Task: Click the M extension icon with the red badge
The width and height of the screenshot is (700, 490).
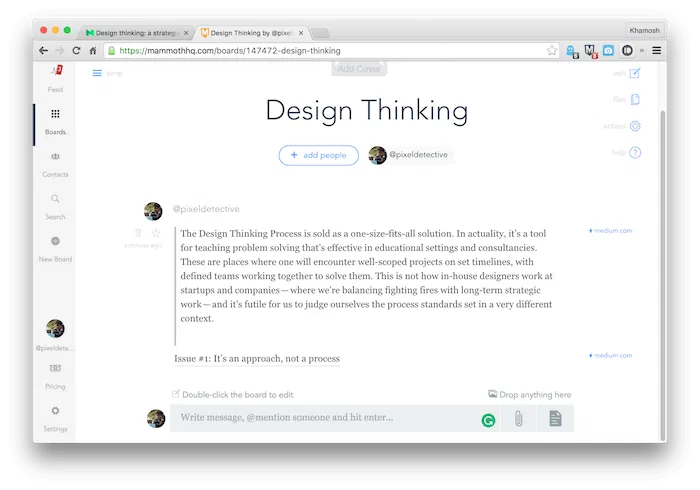Action: [x=591, y=51]
